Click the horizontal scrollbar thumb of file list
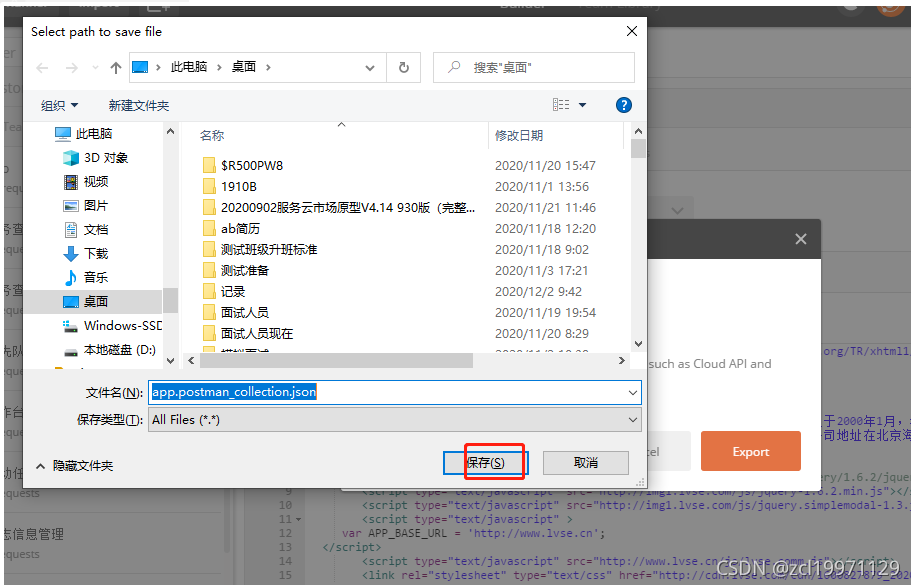The image size is (916, 587). (336, 361)
